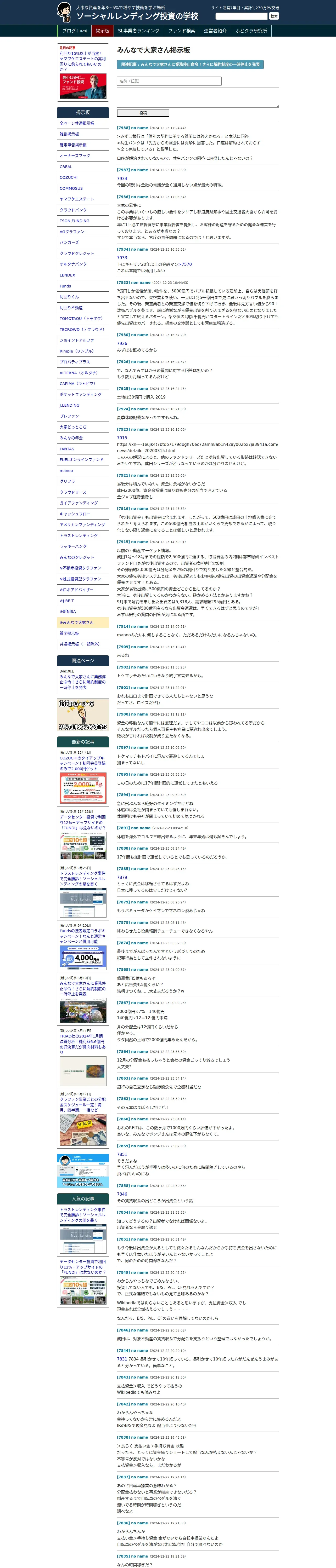Click the 7915 reply link in post 7923
The width and height of the screenshot is (336, 1568).
pyautogui.click(x=122, y=438)
